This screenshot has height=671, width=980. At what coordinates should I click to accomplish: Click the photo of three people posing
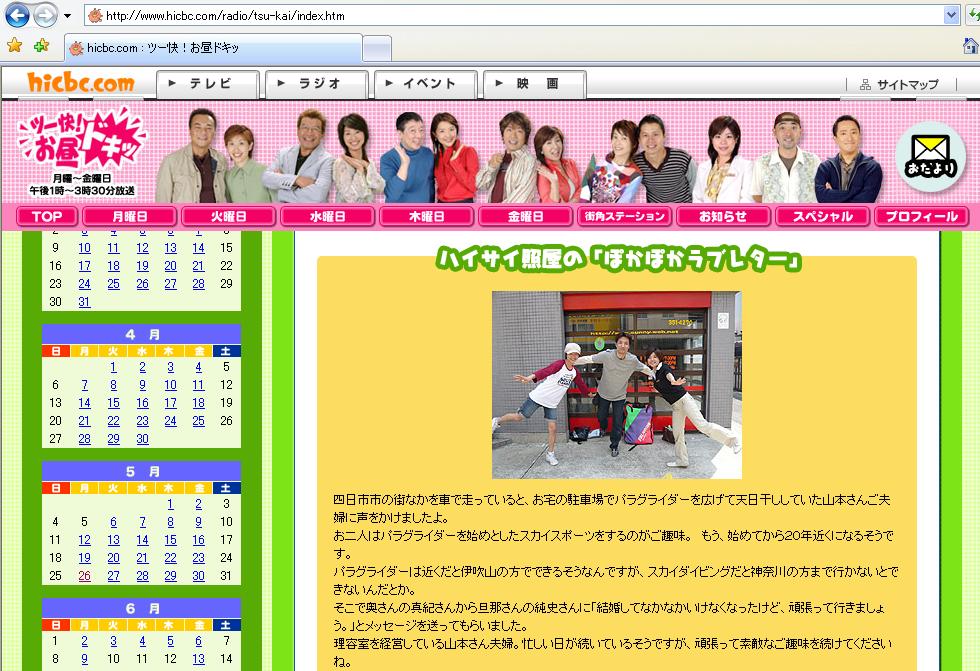tap(617, 385)
